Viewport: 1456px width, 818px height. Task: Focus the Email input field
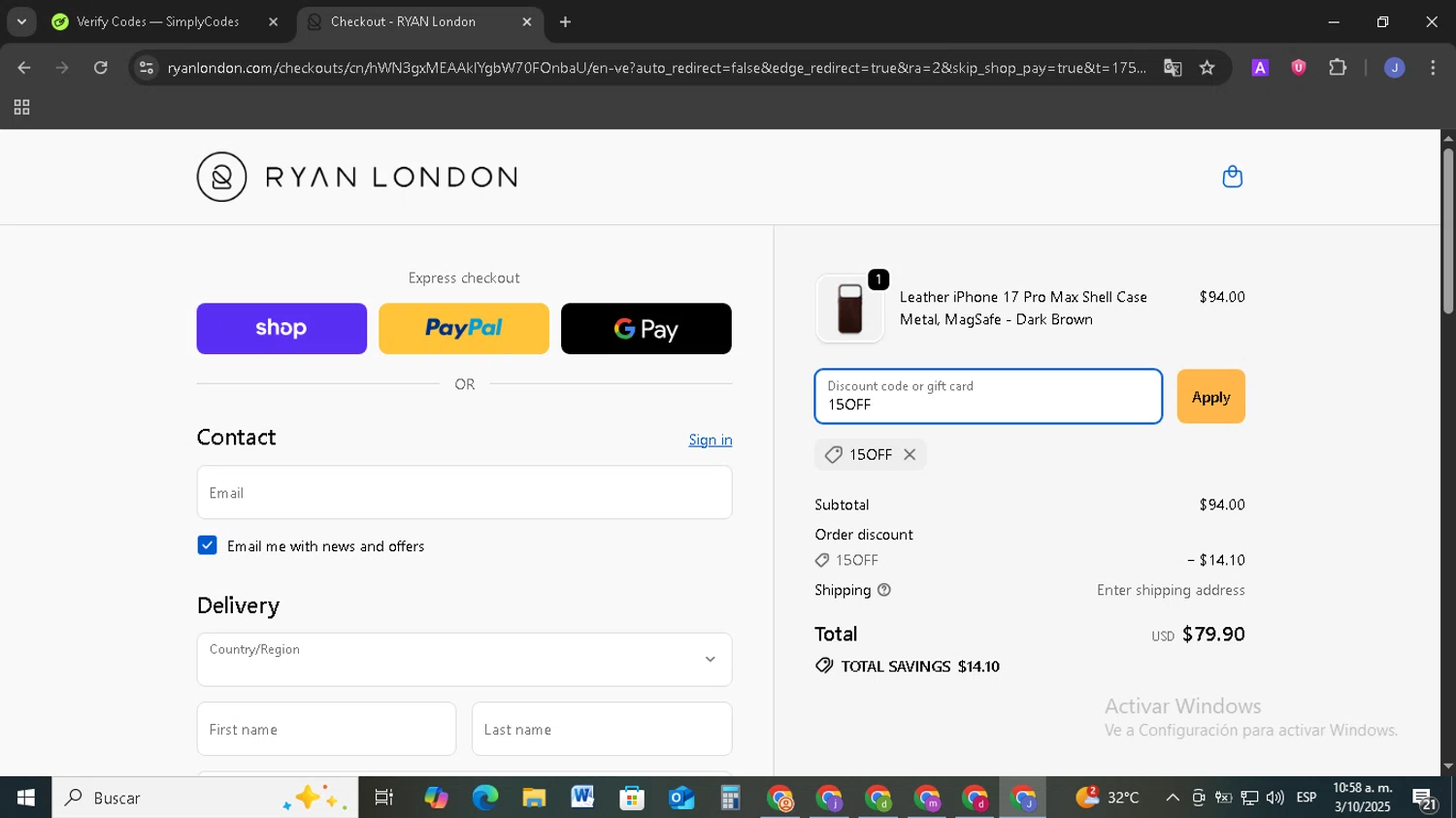[x=464, y=492]
